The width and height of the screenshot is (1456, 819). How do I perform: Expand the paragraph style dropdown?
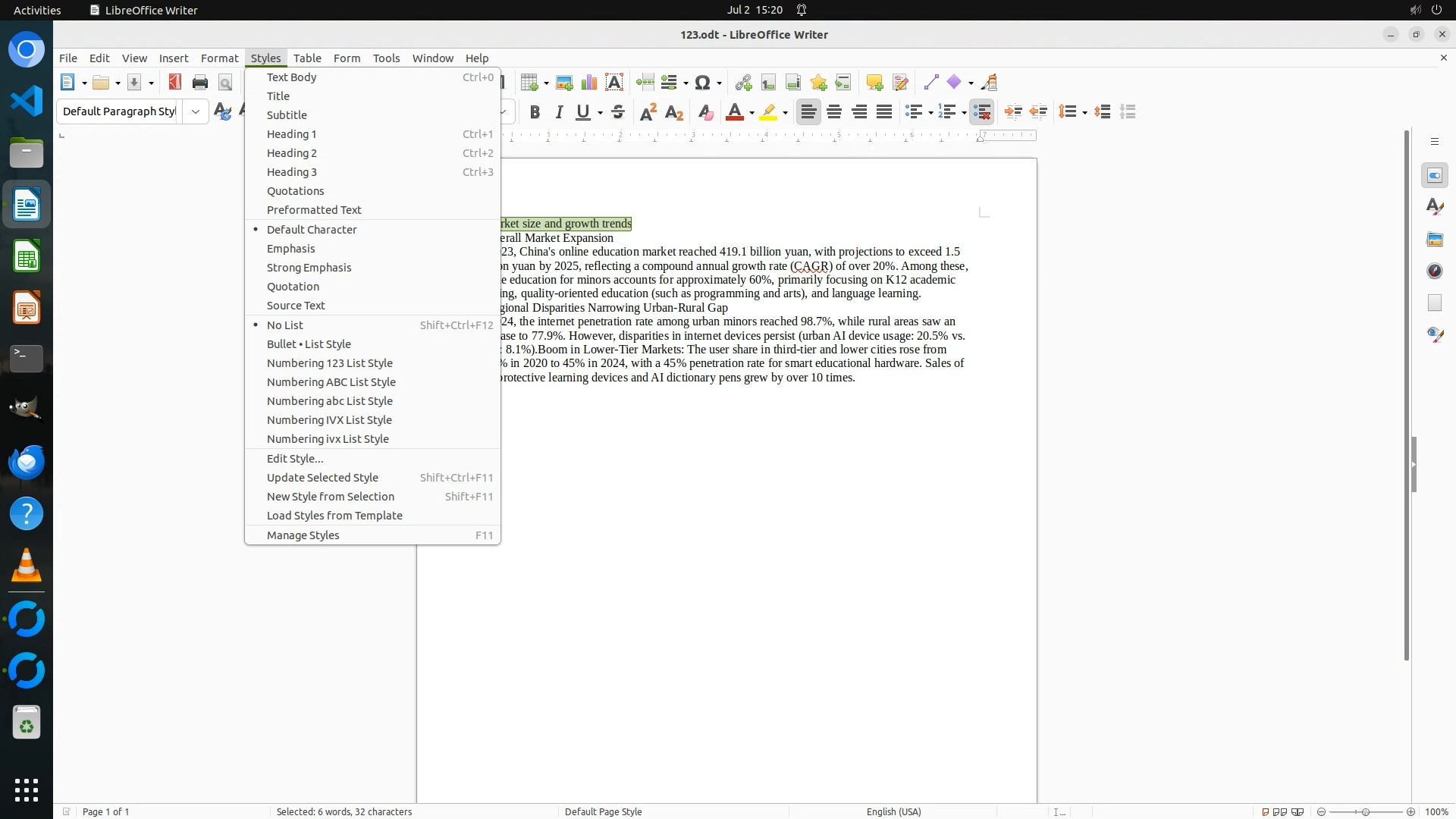click(196, 111)
